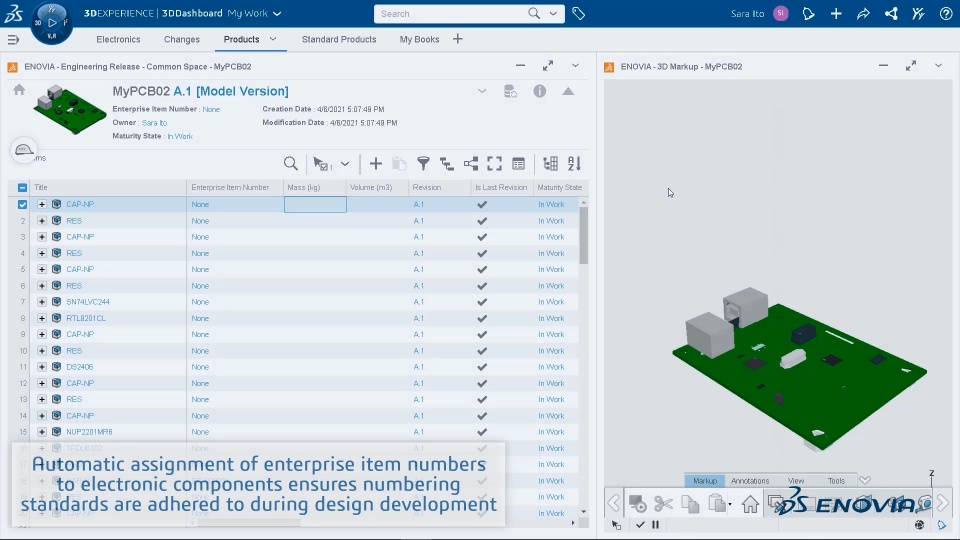The height and width of the screenshot is (540, 960).
Task: Open selection mode dropdown arrow
Action: (x=345, y=163)
